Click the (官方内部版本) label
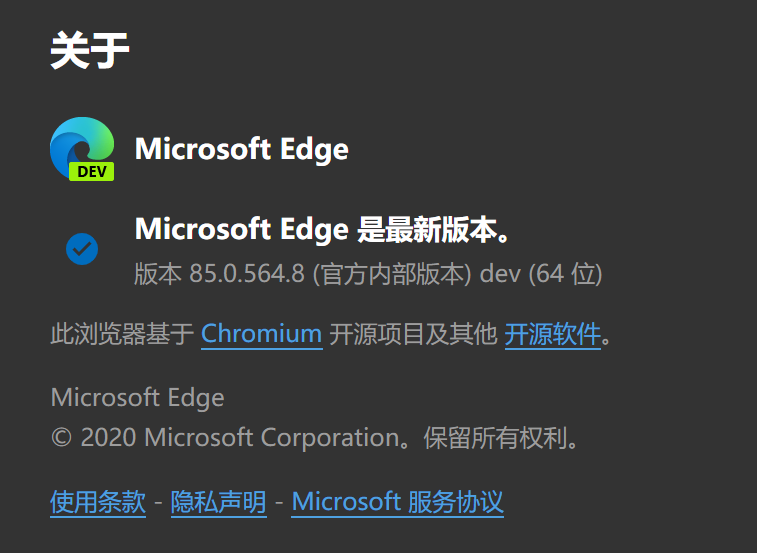 [392, 274]
